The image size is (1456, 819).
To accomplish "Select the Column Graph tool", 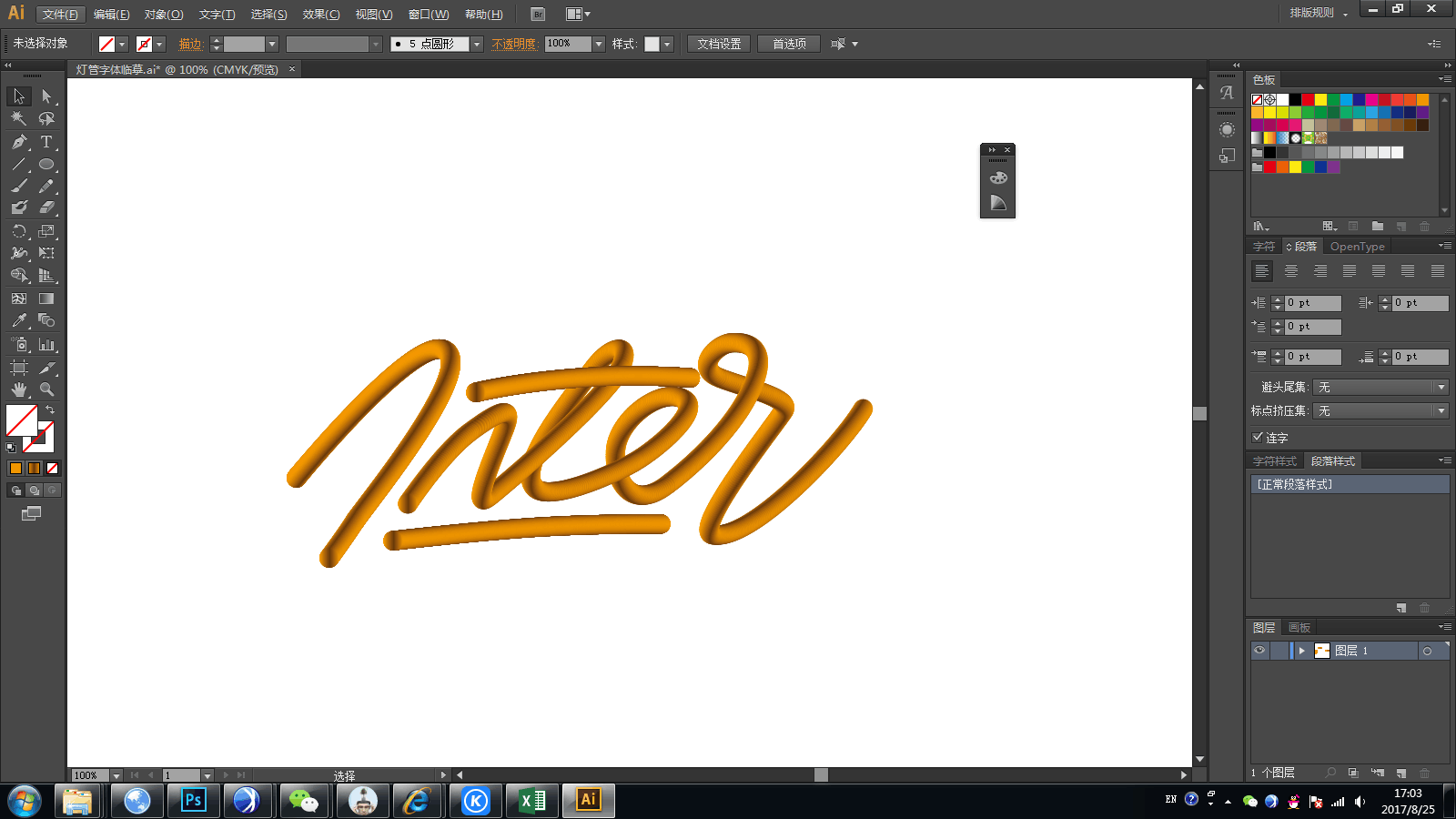I will (46, 345).
